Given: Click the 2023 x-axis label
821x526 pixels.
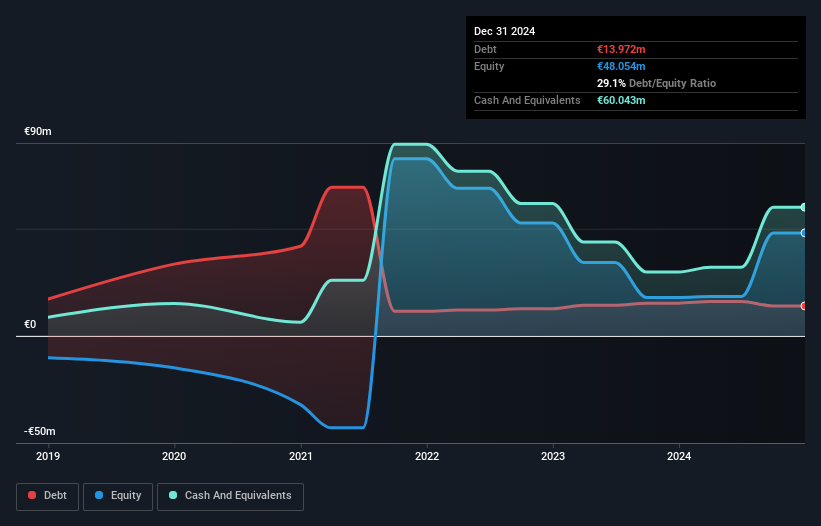Looking at the screenshot, I should [553, 456].
